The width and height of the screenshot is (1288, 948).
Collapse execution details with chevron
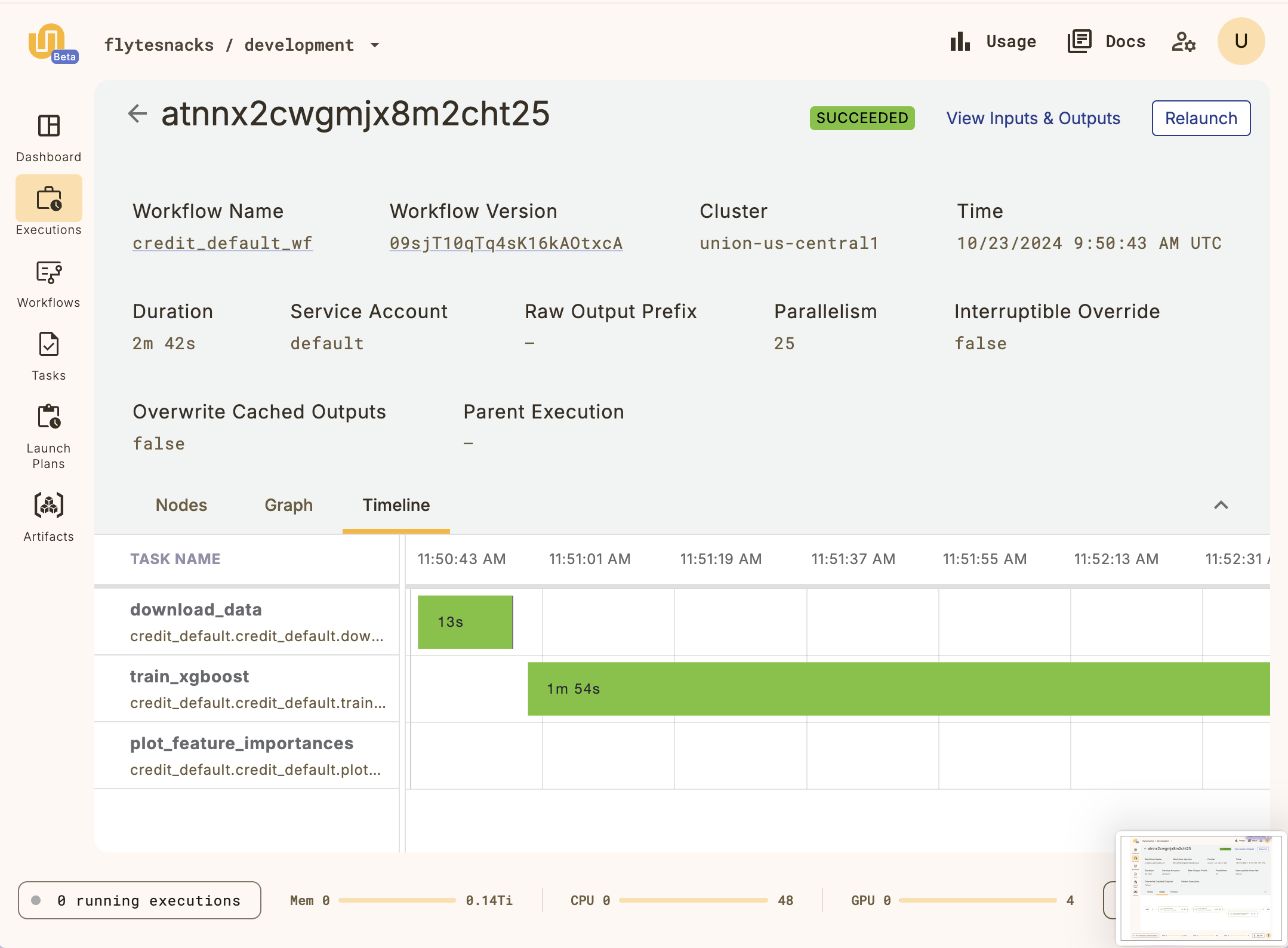[1221, 505]
